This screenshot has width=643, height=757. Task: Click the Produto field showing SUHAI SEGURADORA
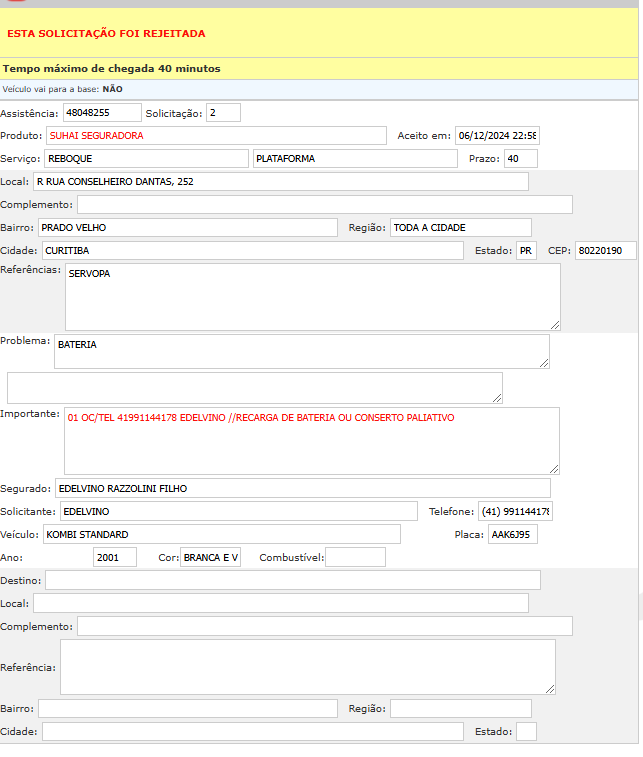215,135
